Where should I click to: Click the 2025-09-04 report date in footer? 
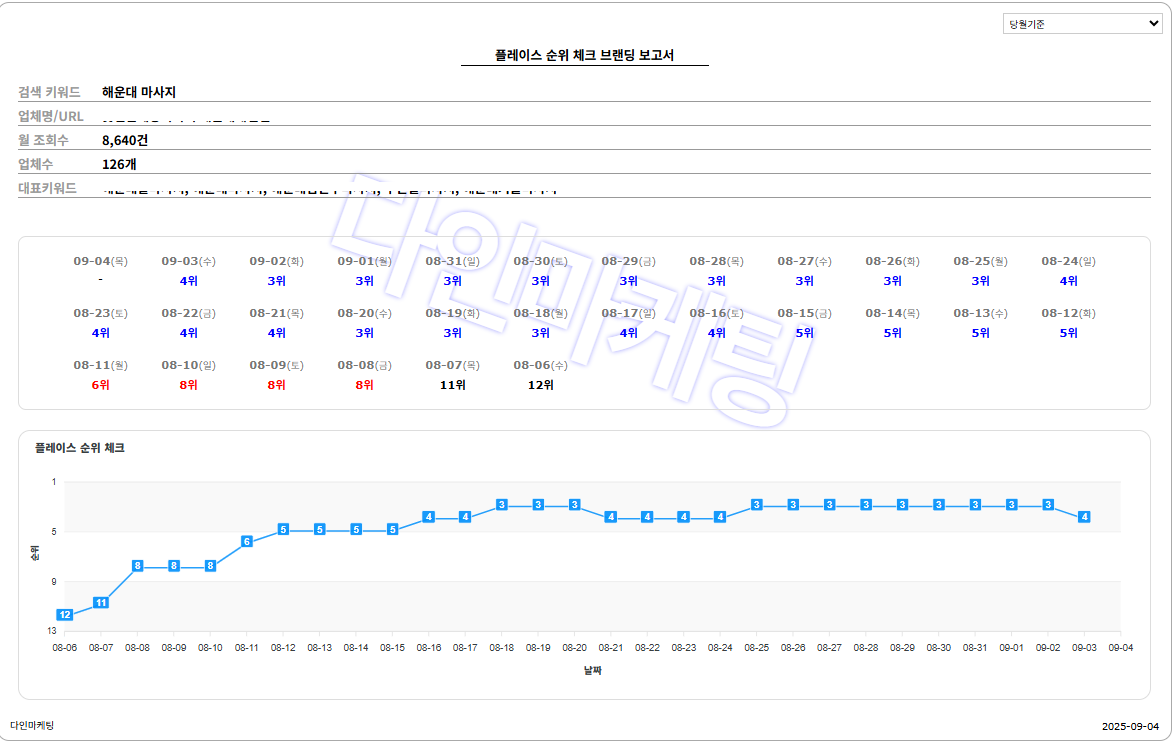[x=1130, y=727]
